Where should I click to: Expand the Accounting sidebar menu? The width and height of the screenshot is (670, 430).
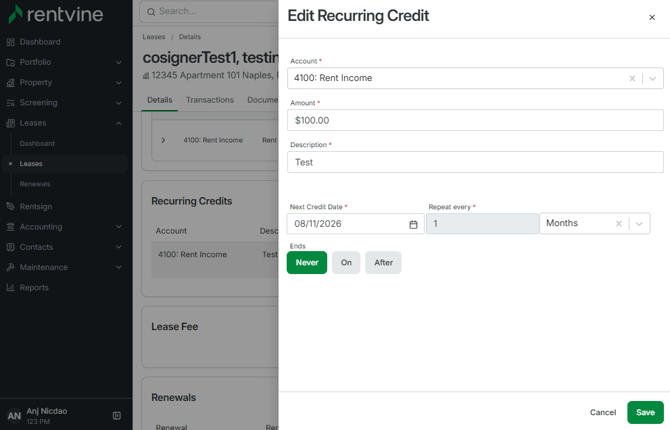[x=64, y=227]
